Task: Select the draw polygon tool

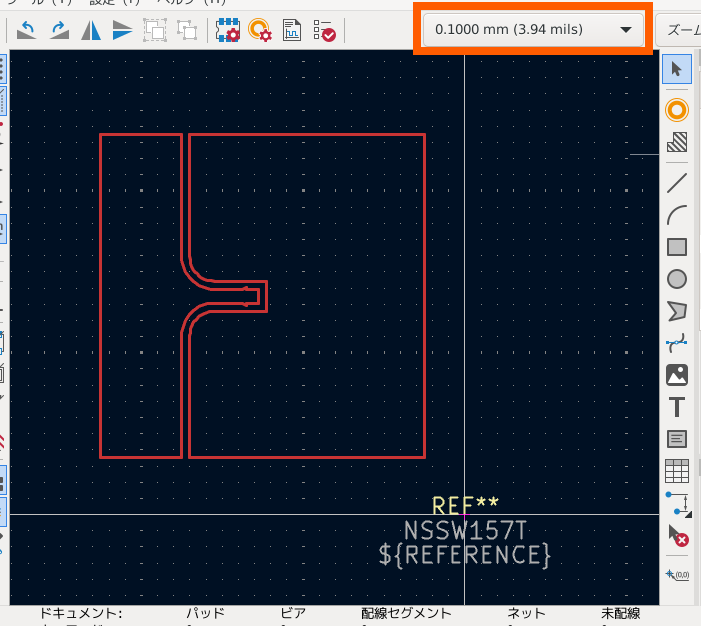Action: pyautogui.click(x=677, y=311)
